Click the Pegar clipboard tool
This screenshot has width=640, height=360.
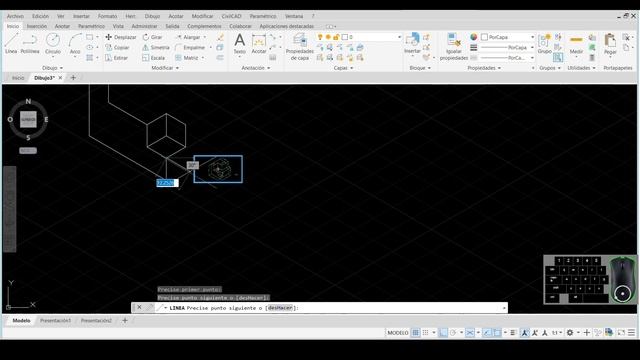coord(610,44)
